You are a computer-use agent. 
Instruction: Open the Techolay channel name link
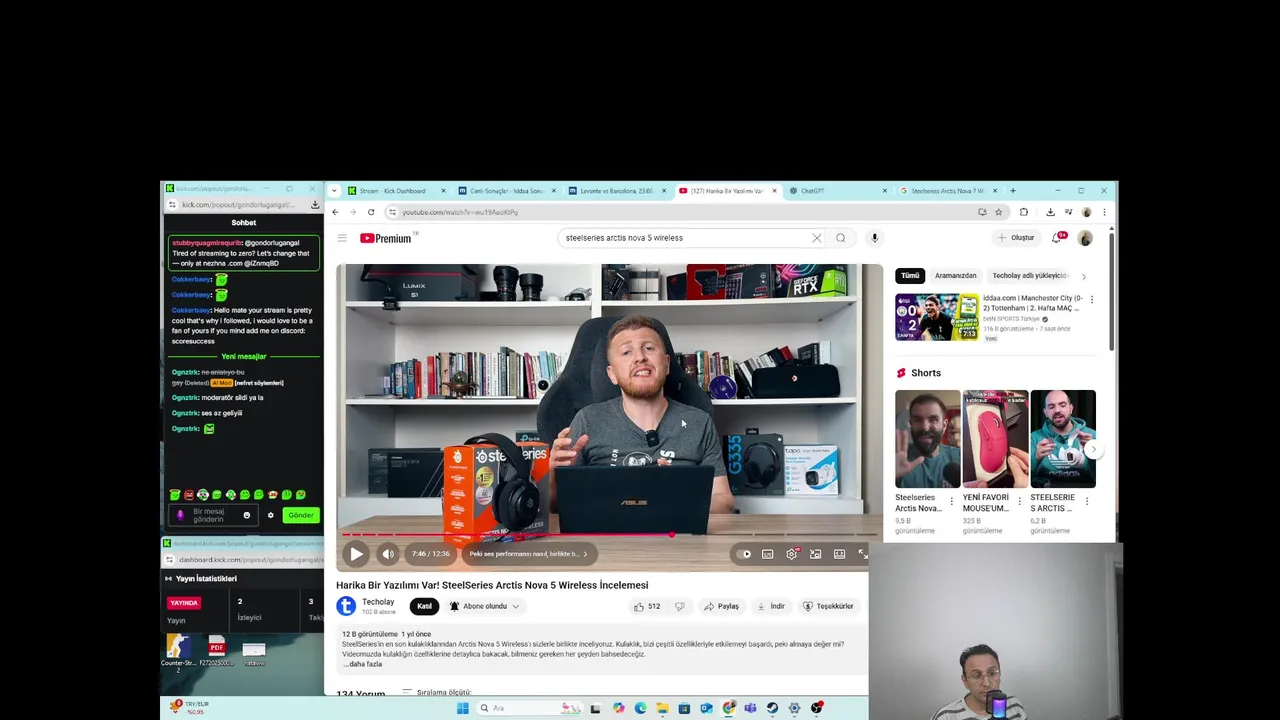(378, 602)
